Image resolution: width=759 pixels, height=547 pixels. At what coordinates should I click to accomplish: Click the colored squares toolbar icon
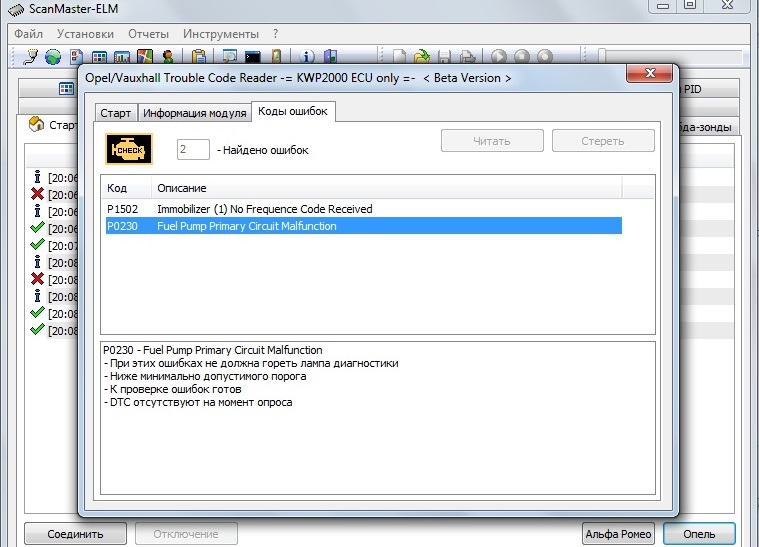tap(145, 57)
